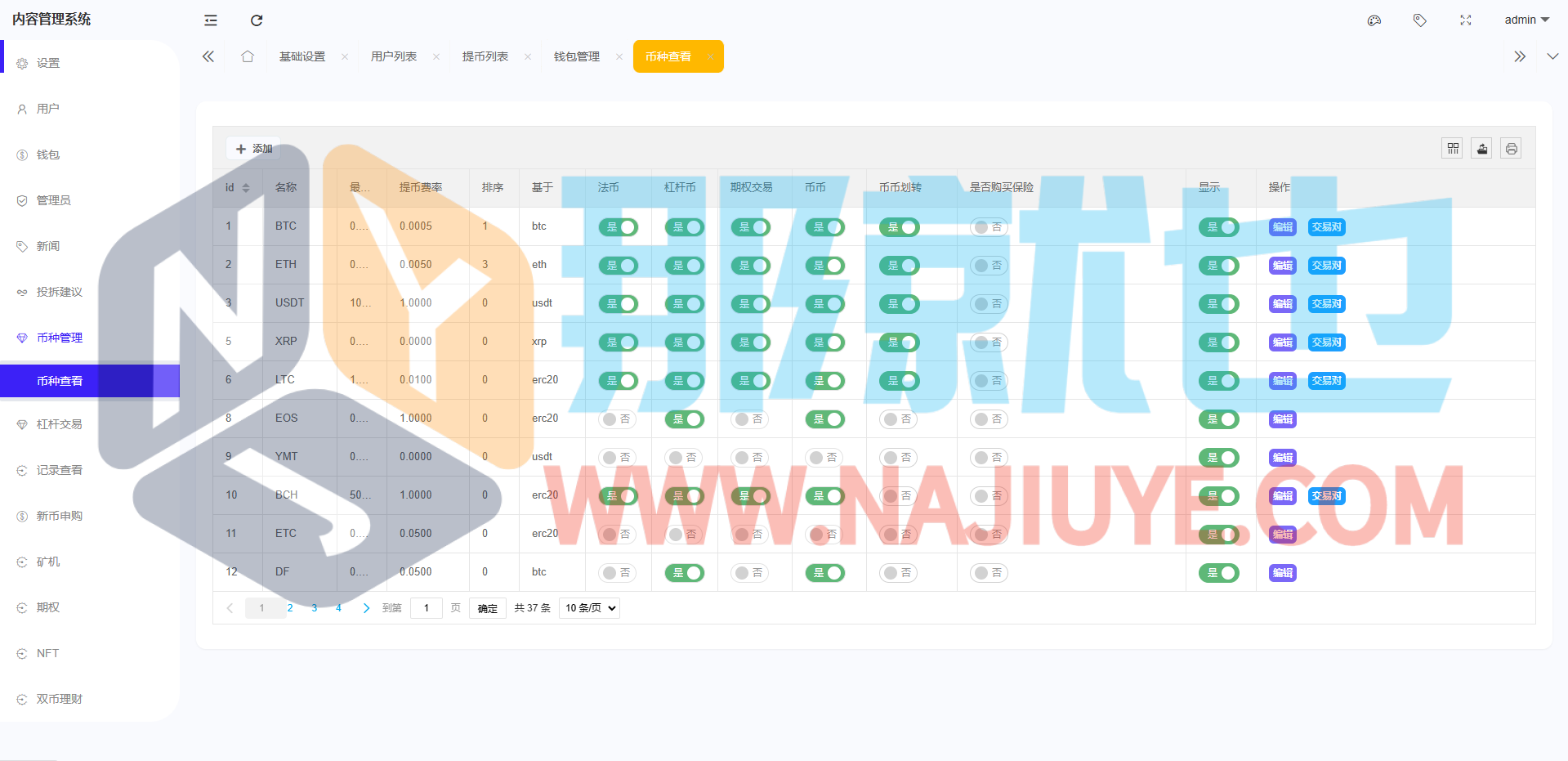Go to home tab icon
Screen dimensions: 1568x761
click(x=248, y=56)
